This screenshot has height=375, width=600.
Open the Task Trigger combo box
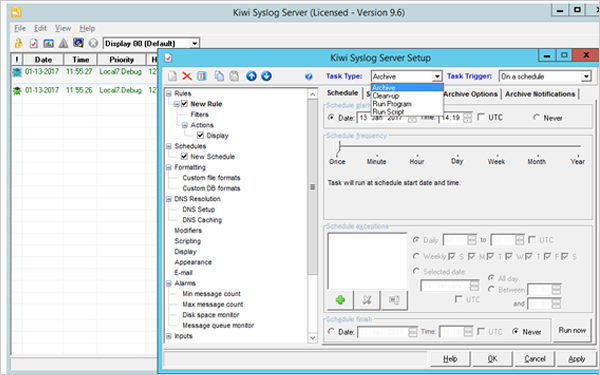point(545,77)
